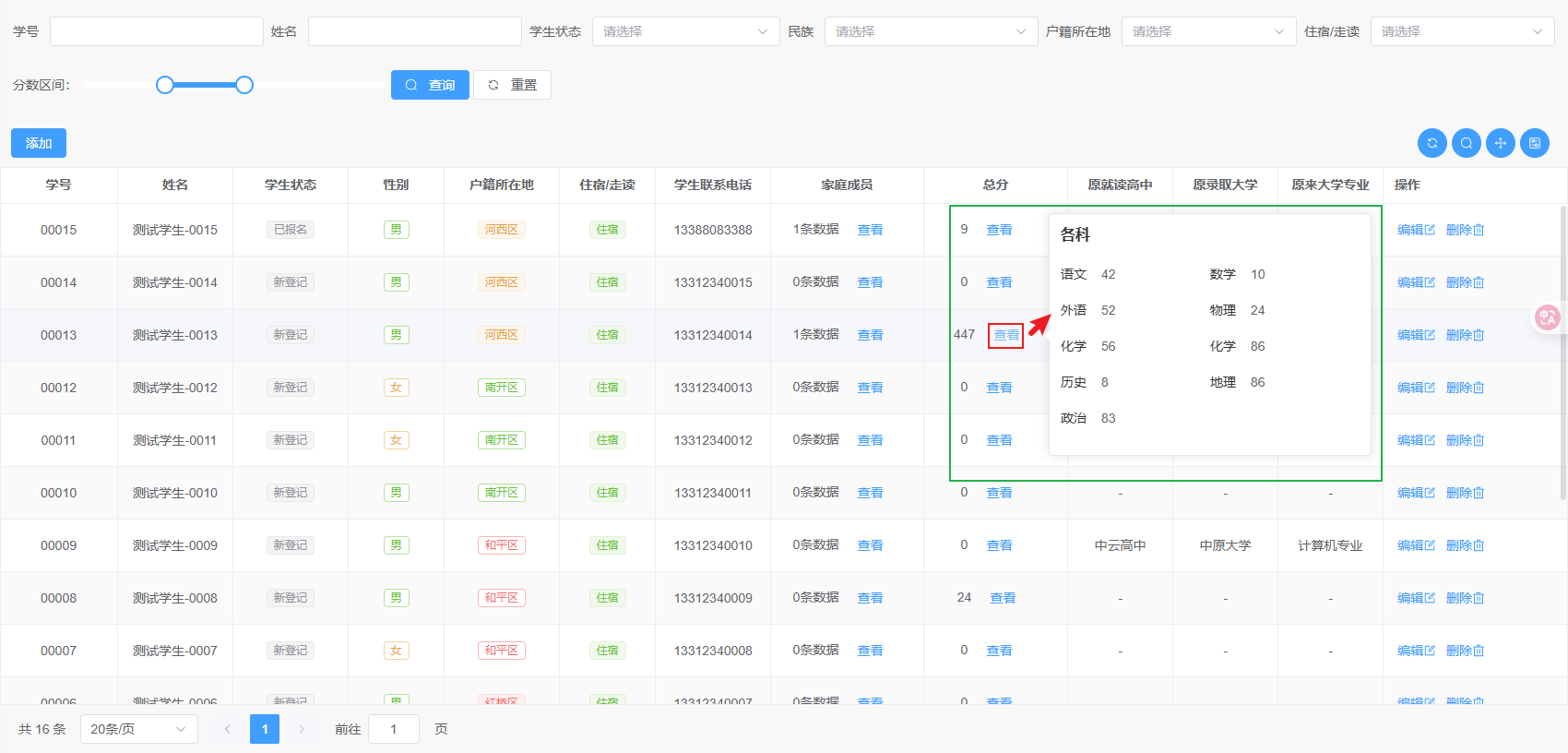This screenshot has height=753, width=1568.
Task: Open the 户籍所在地 dropdown
Action: (1208, 31)
